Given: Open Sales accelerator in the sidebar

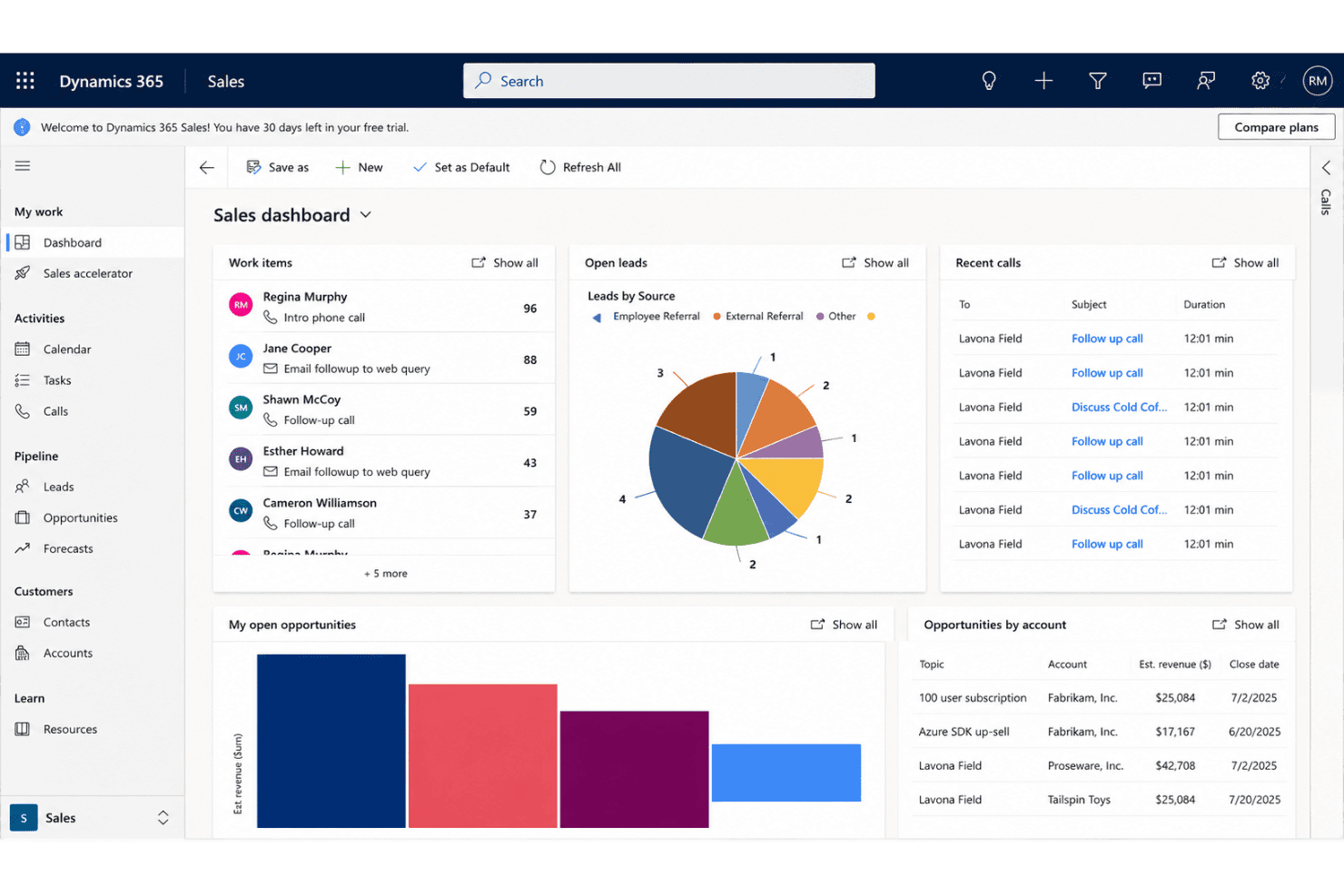Looking at the screenshot, I should (93, 273).
